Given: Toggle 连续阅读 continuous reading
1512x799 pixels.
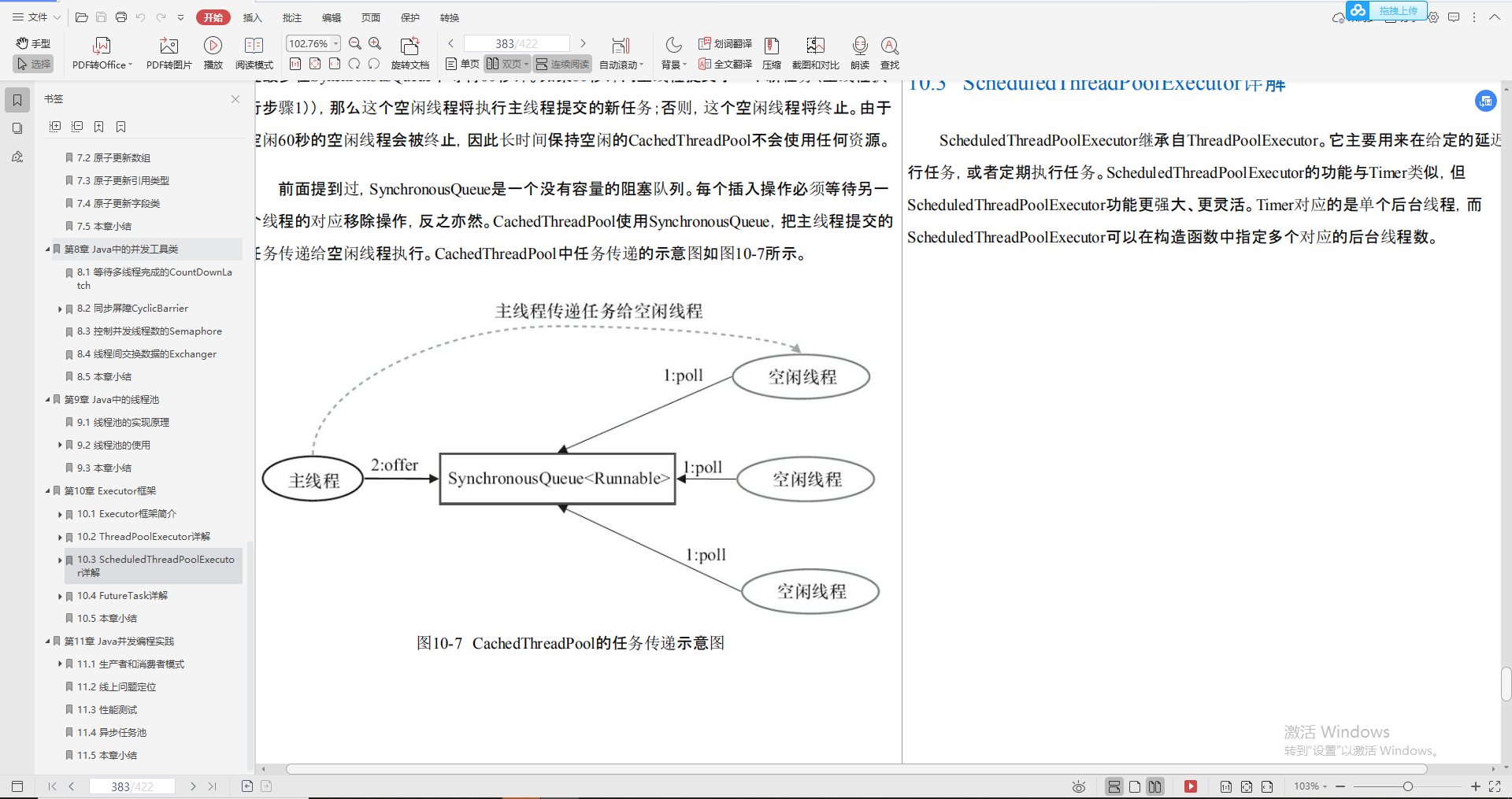Looking at the screenshot, I should pos(562,64).
